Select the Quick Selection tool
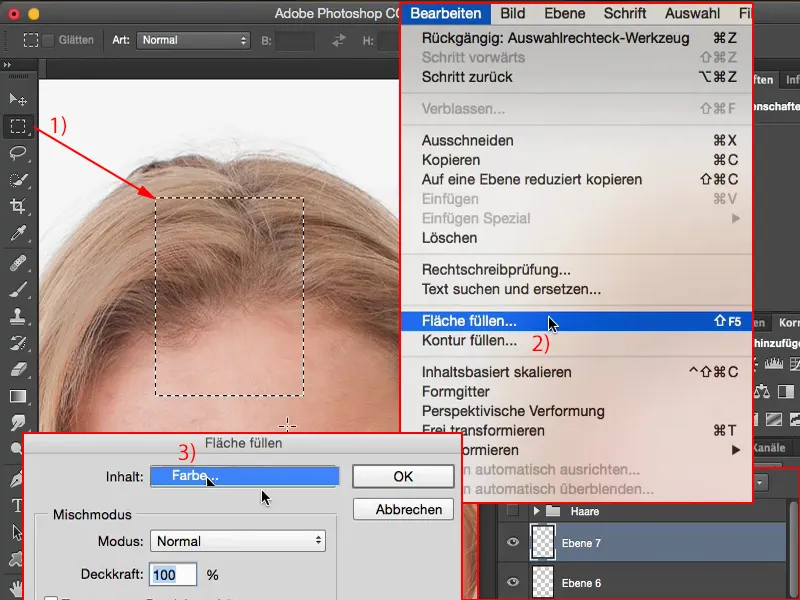This screenshot has height=600, width=800. click(18, 180)
